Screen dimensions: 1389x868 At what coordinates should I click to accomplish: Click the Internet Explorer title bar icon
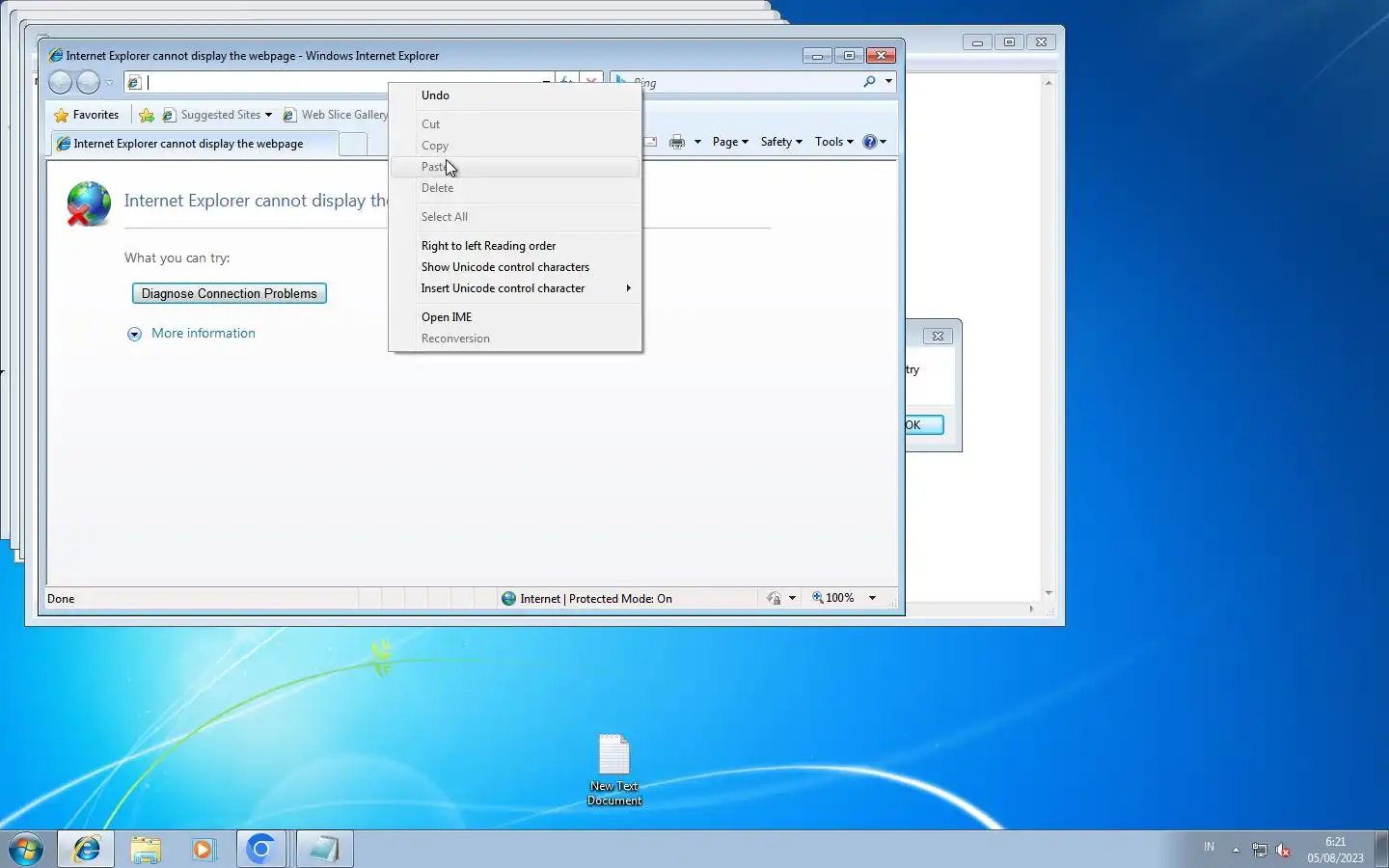coord(56,56)
